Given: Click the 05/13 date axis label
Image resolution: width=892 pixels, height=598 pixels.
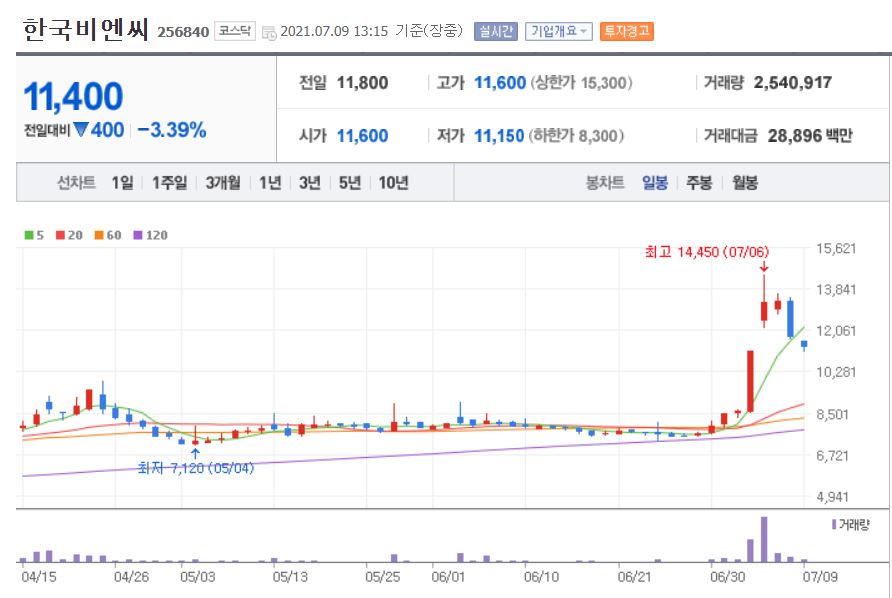Looking at the screenshot, I should [x=290, y=577].
